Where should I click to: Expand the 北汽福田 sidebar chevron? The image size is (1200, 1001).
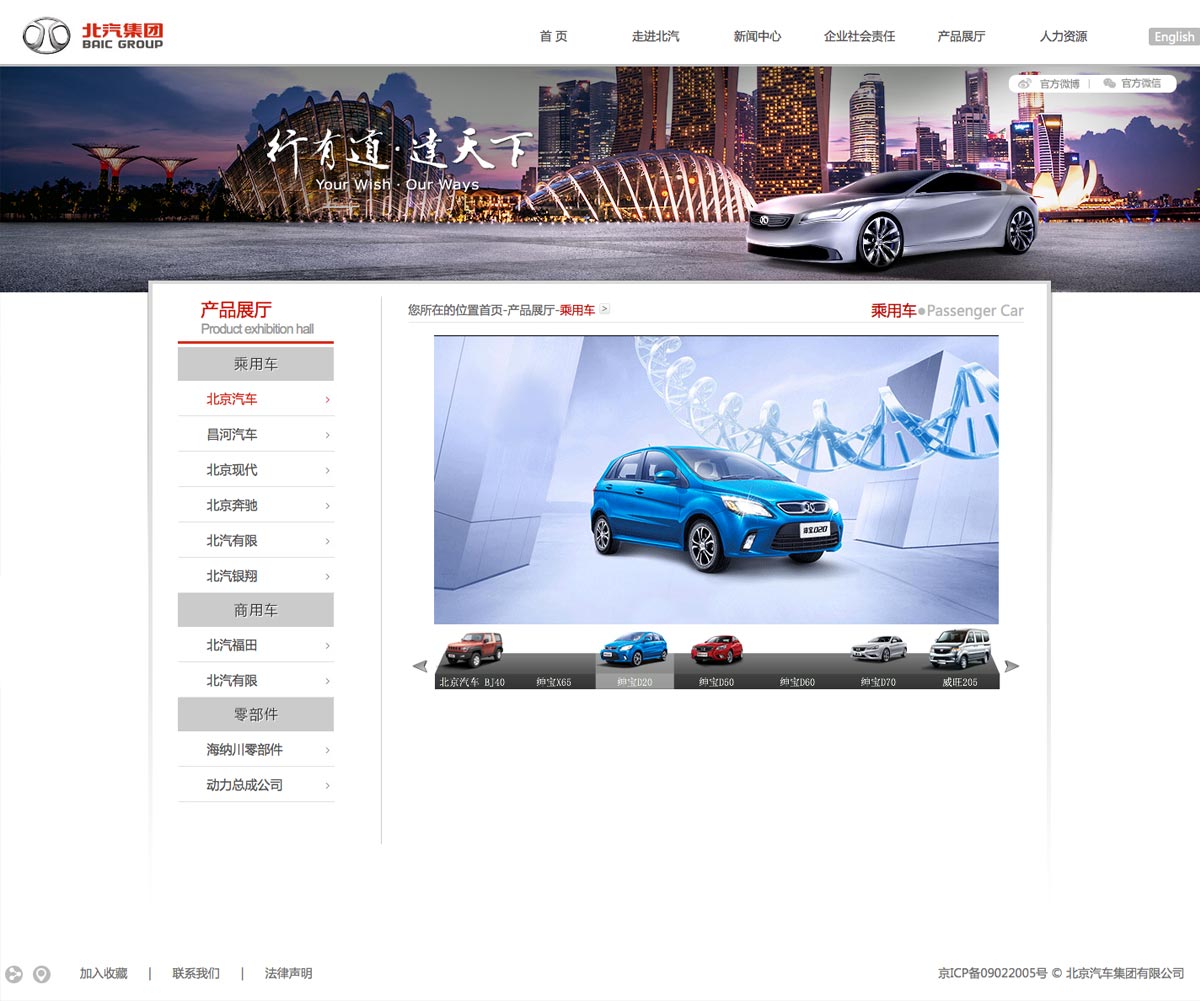tap(328, 646)
